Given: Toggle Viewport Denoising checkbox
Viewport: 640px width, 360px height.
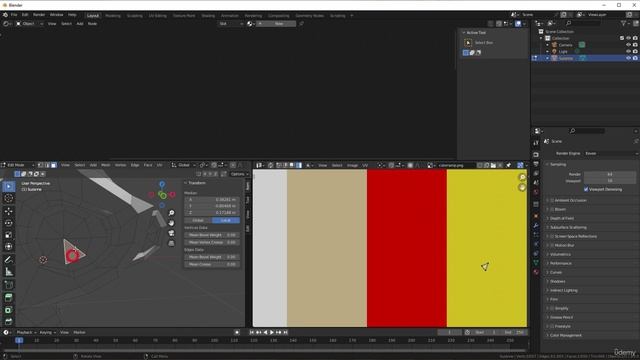Looking at the screenshot, I should pos(586,189).
